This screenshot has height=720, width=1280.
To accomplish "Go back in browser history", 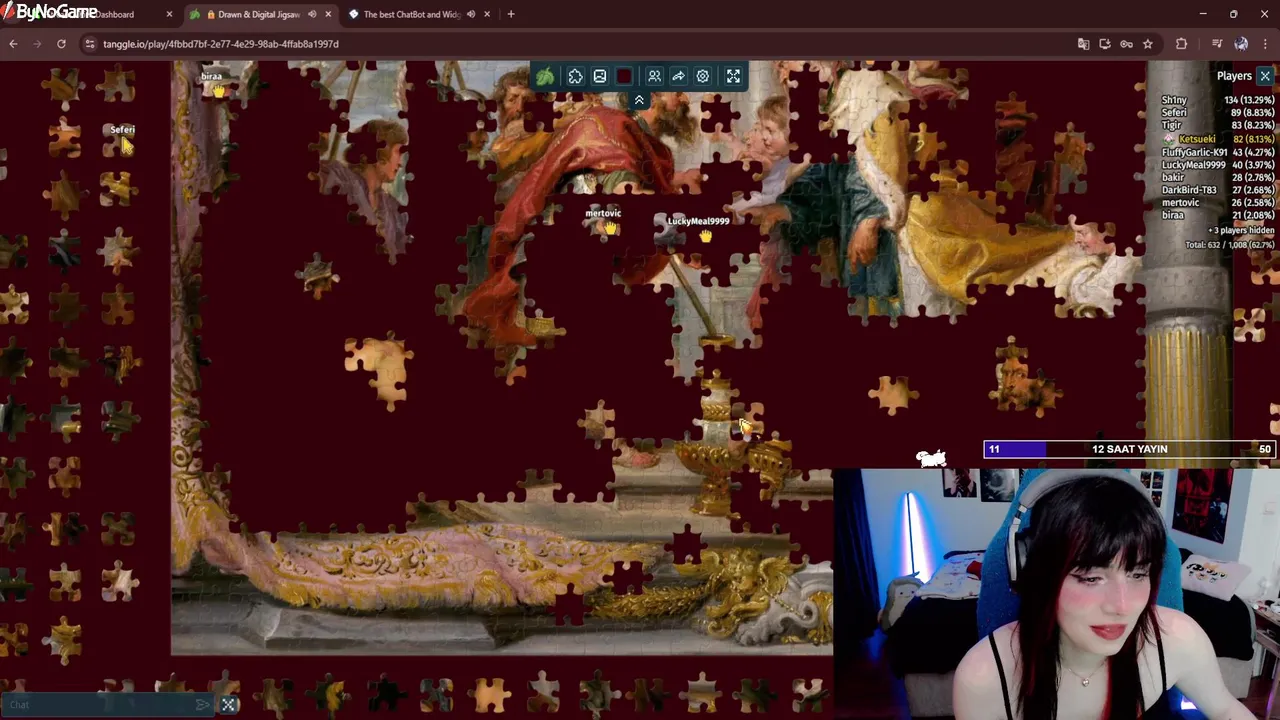I will [13, 44].
